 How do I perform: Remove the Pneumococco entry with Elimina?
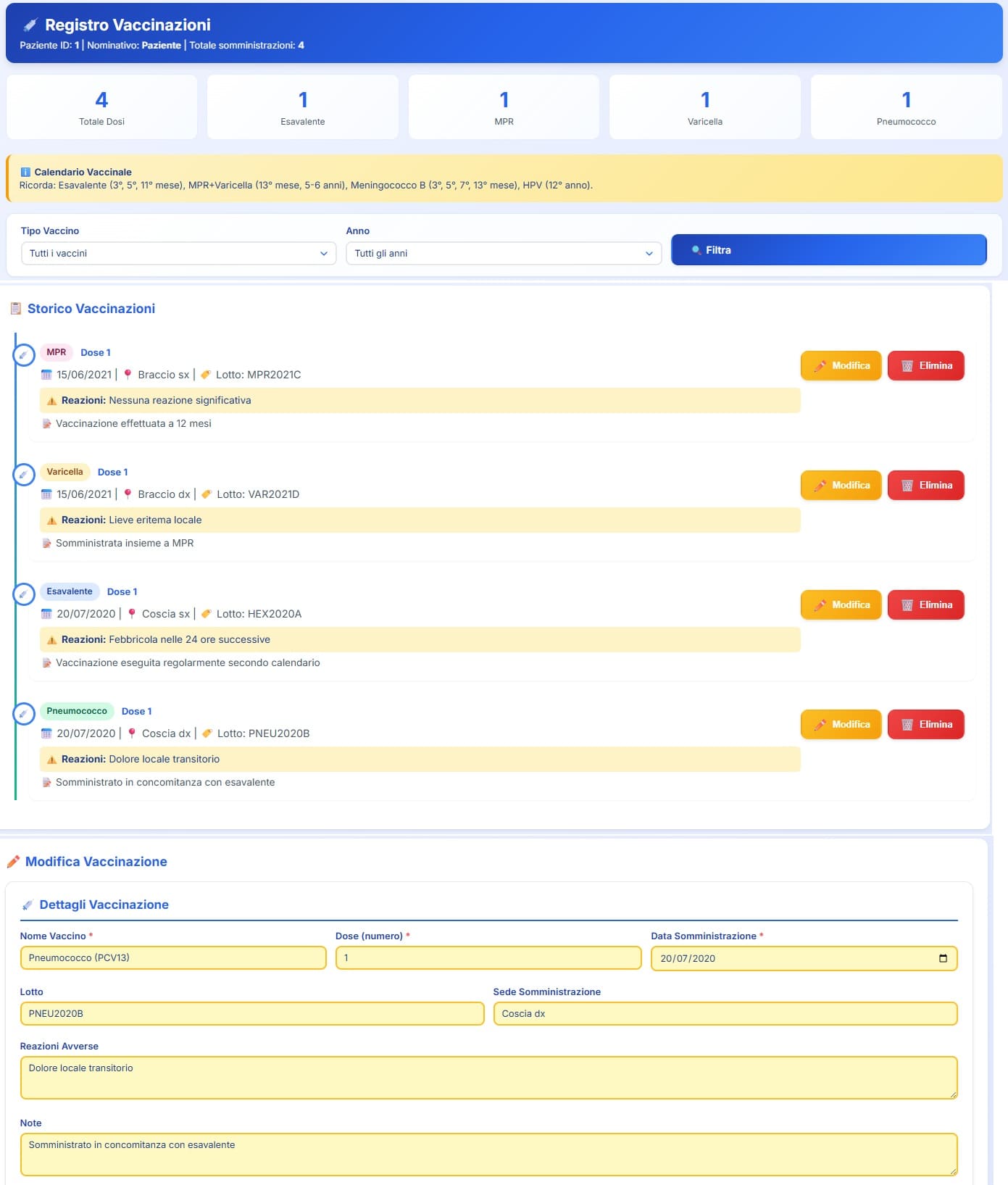(925, 724)
